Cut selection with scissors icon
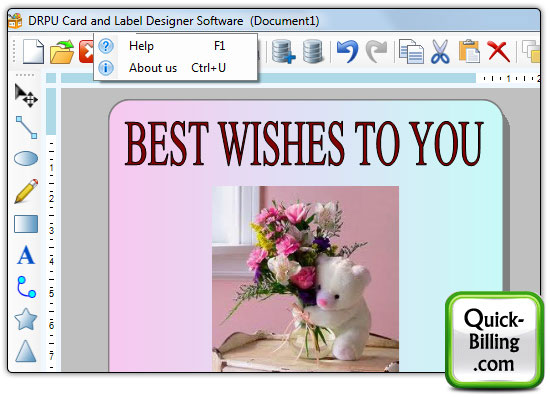The height and width of the screenshot is (397, 550). click(440, 52)
